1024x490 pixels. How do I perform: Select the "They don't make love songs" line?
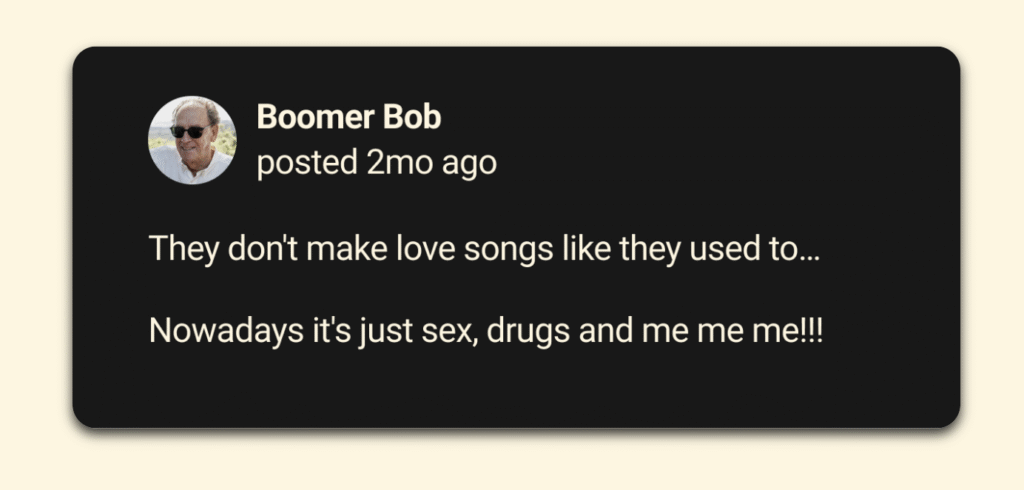[484, 248]
